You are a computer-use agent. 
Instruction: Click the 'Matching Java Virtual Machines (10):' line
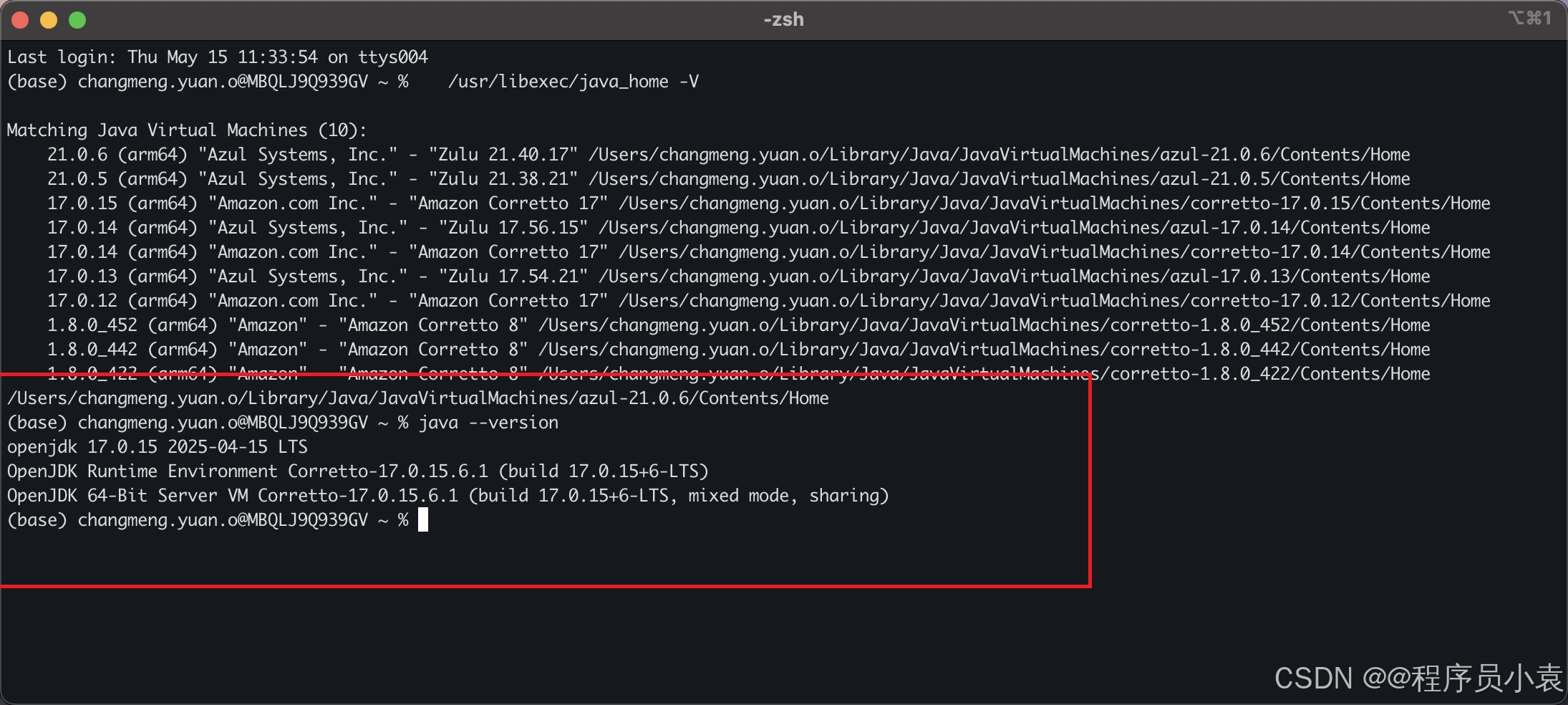tap(187, 130)
